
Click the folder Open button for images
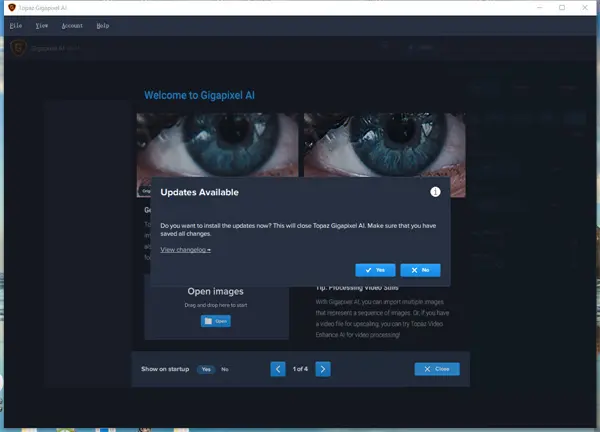click(215, 321)
